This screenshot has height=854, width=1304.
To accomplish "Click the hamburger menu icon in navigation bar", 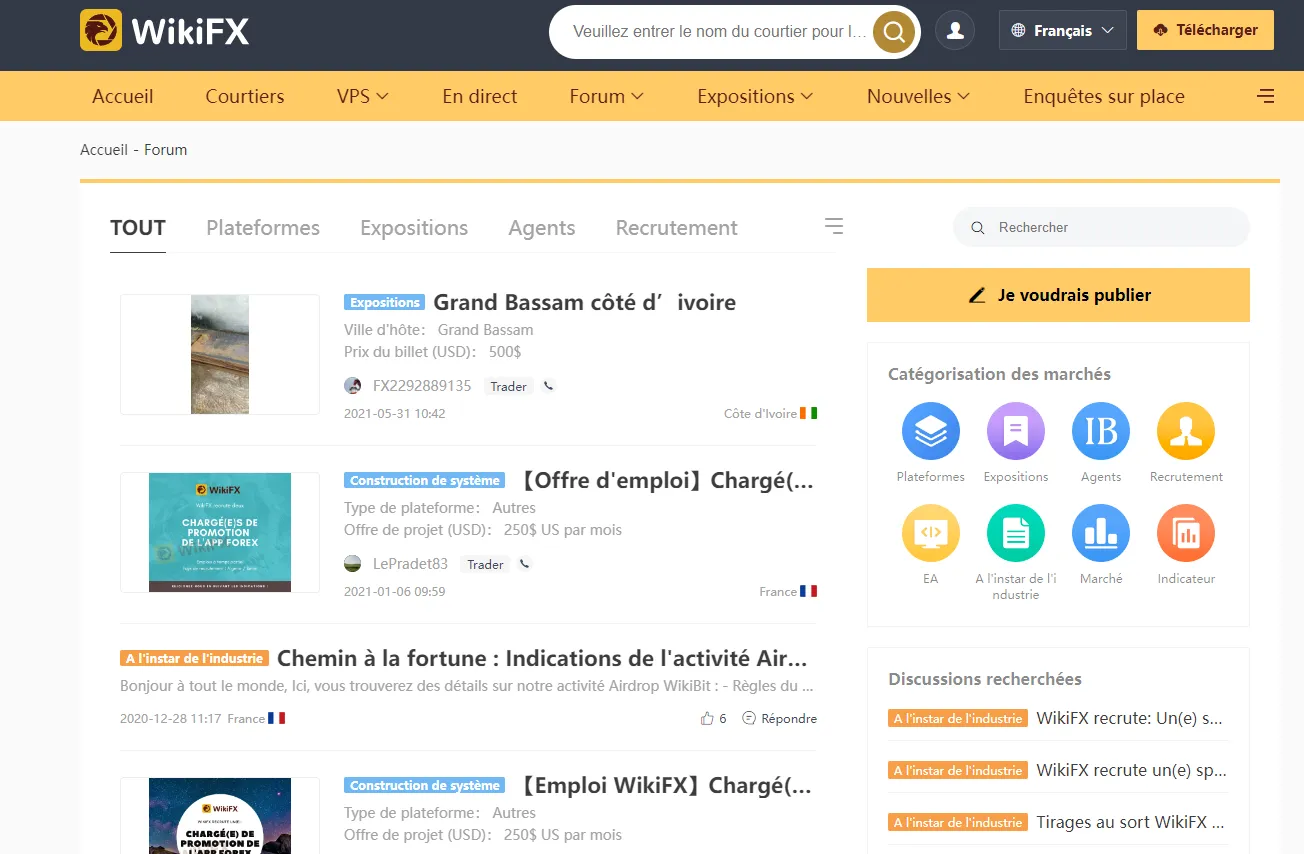I will coord(1265,96).
